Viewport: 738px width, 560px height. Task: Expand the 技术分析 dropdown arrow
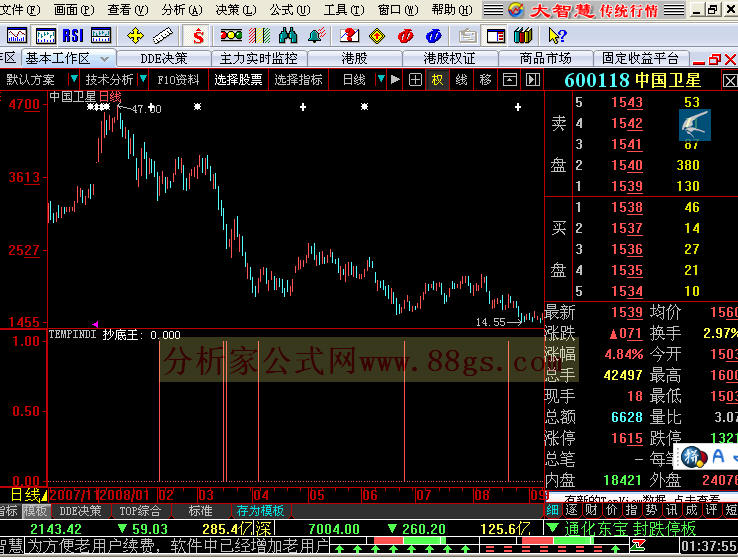tap(143, 79)
